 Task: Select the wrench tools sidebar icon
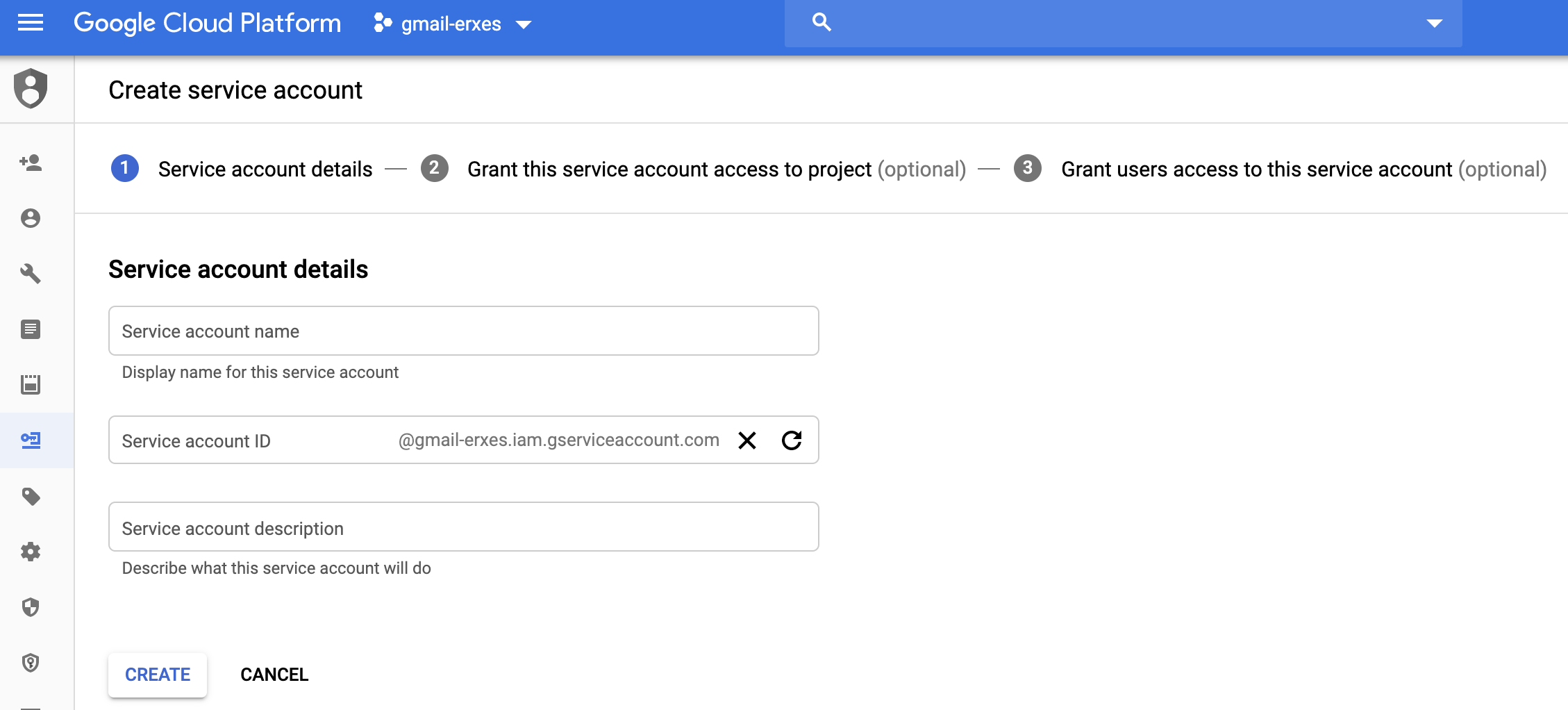coord(31,274)
